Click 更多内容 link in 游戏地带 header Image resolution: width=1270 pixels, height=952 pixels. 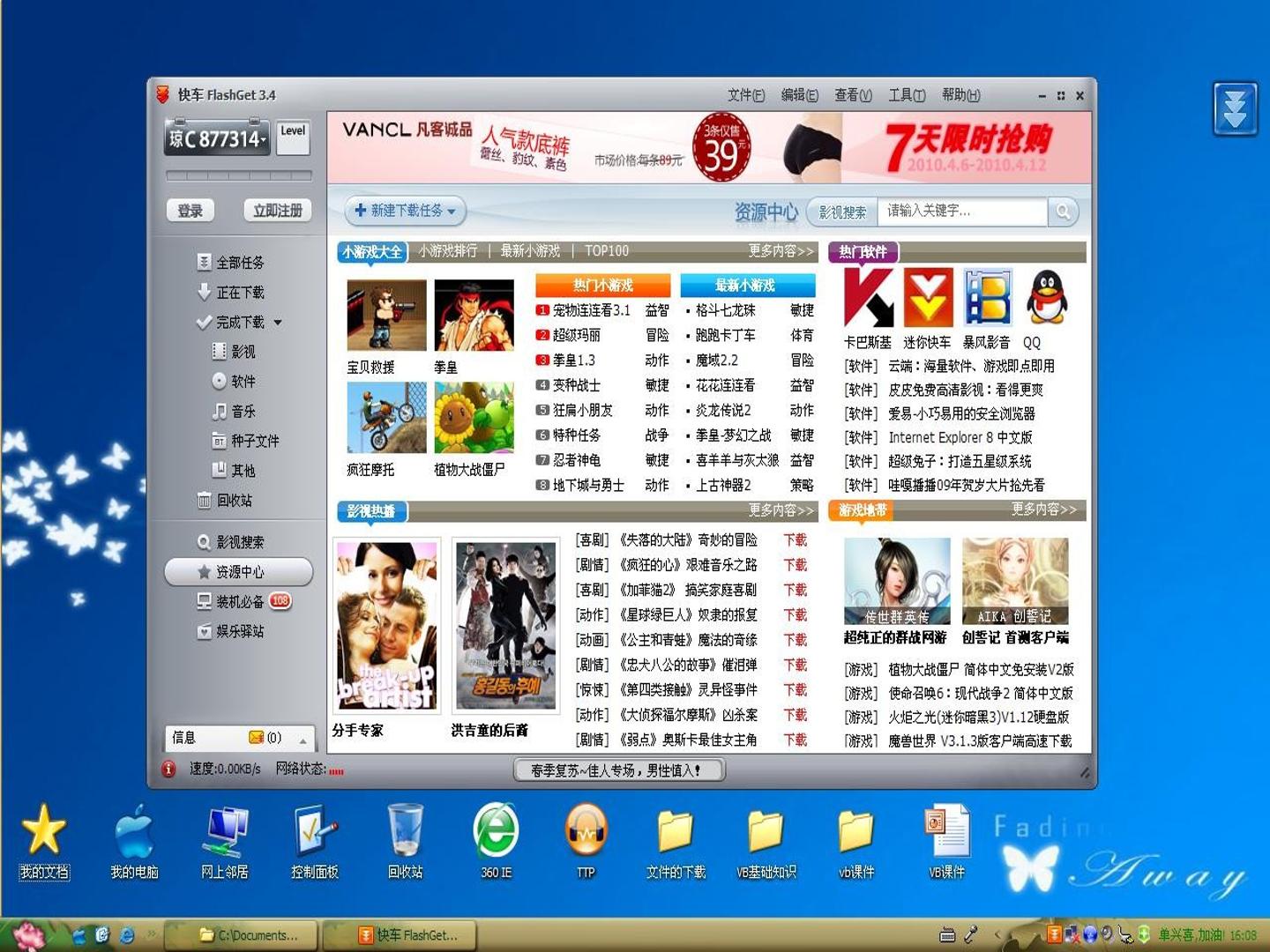coord(1044,509)
